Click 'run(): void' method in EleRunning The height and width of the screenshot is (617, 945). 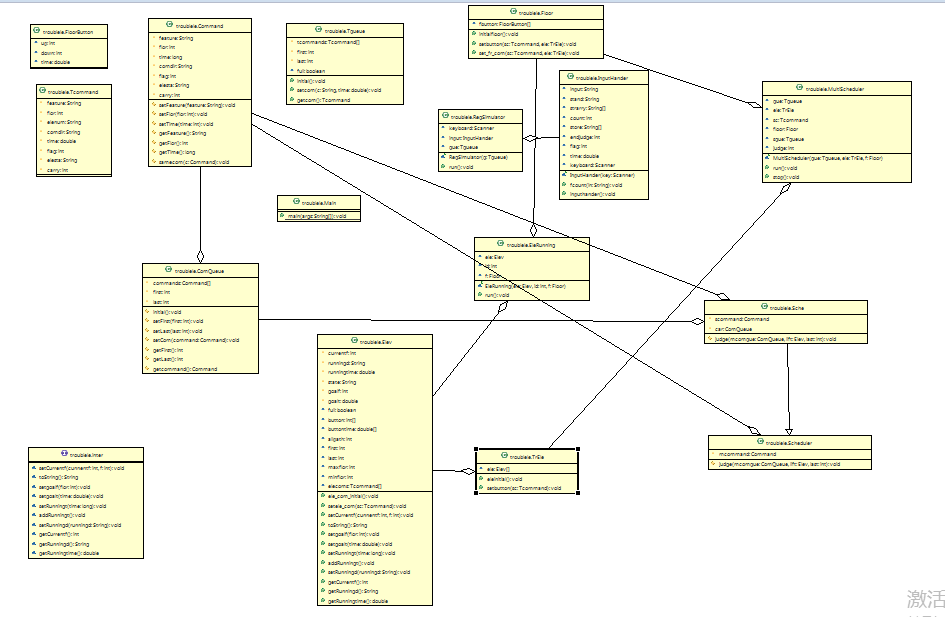497,295
